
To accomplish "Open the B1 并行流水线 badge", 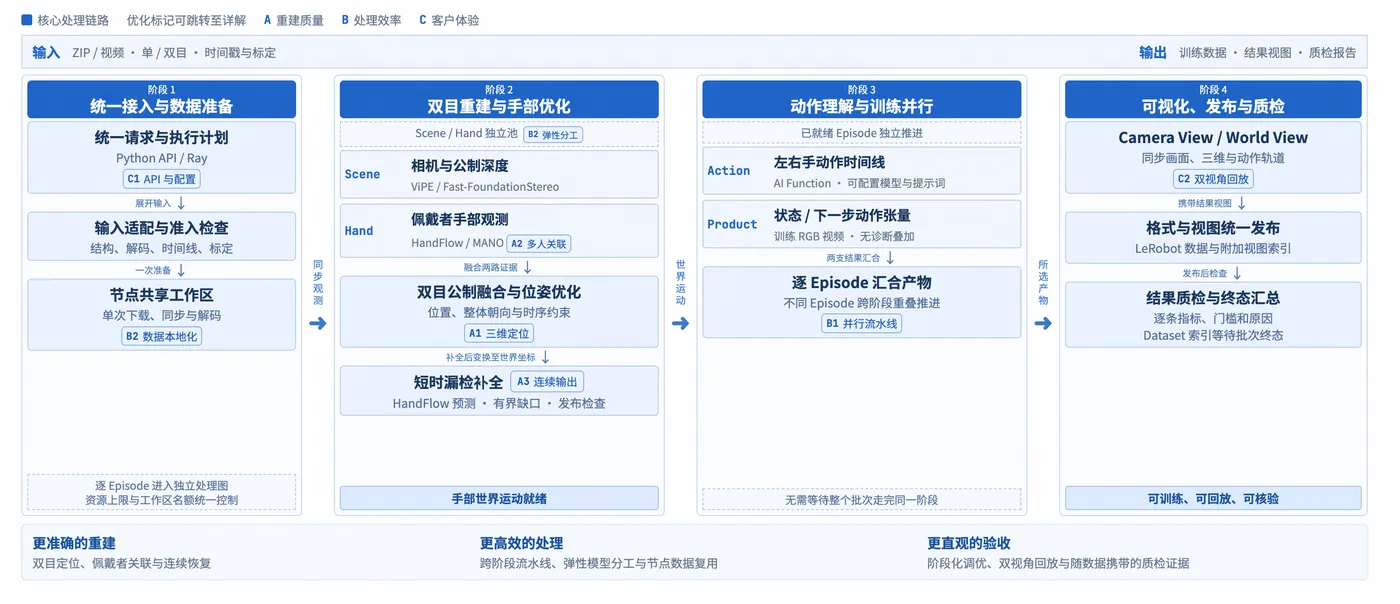I will point(861,323).
